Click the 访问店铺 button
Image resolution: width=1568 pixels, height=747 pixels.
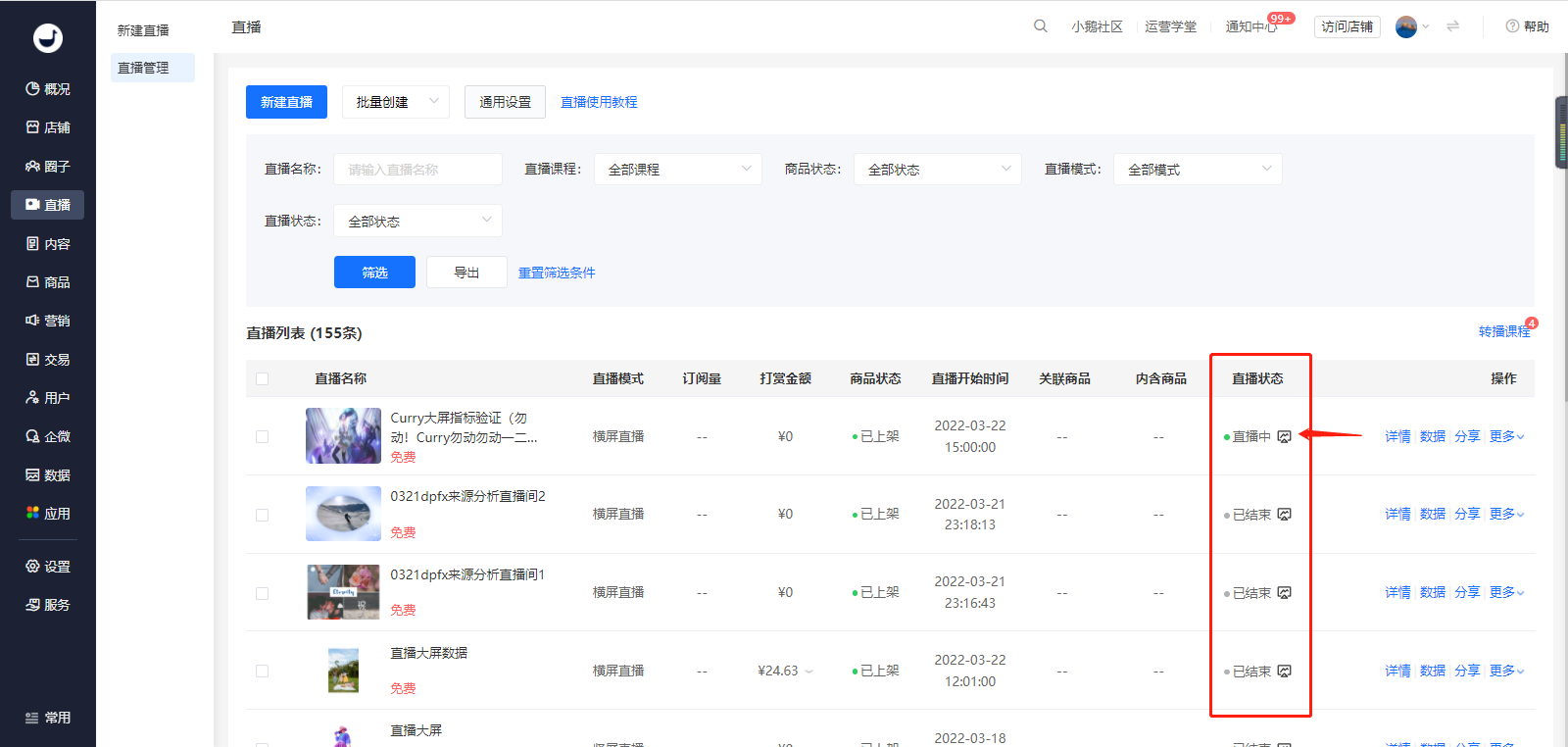(1347, 26)
